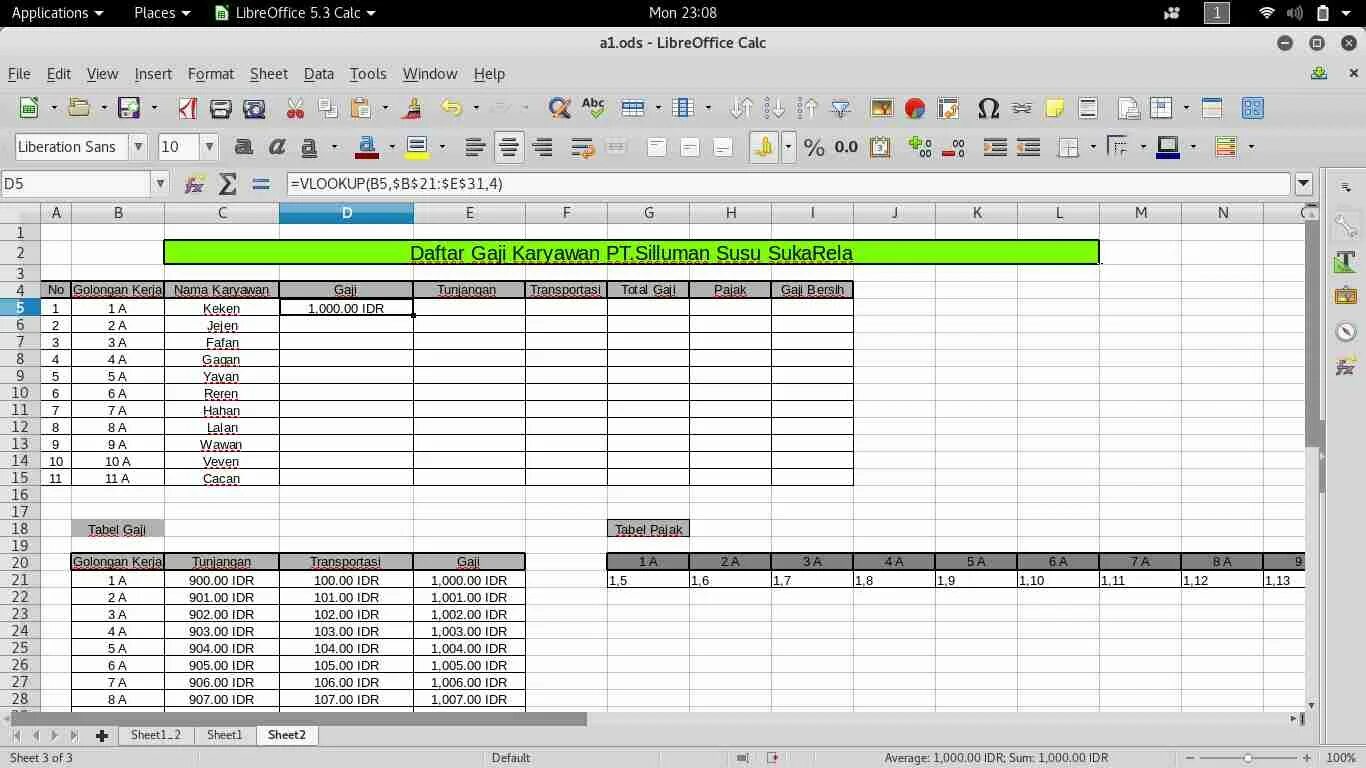Toggle Bold formatting
The image size is (1366, 768).
coord(243,147)
